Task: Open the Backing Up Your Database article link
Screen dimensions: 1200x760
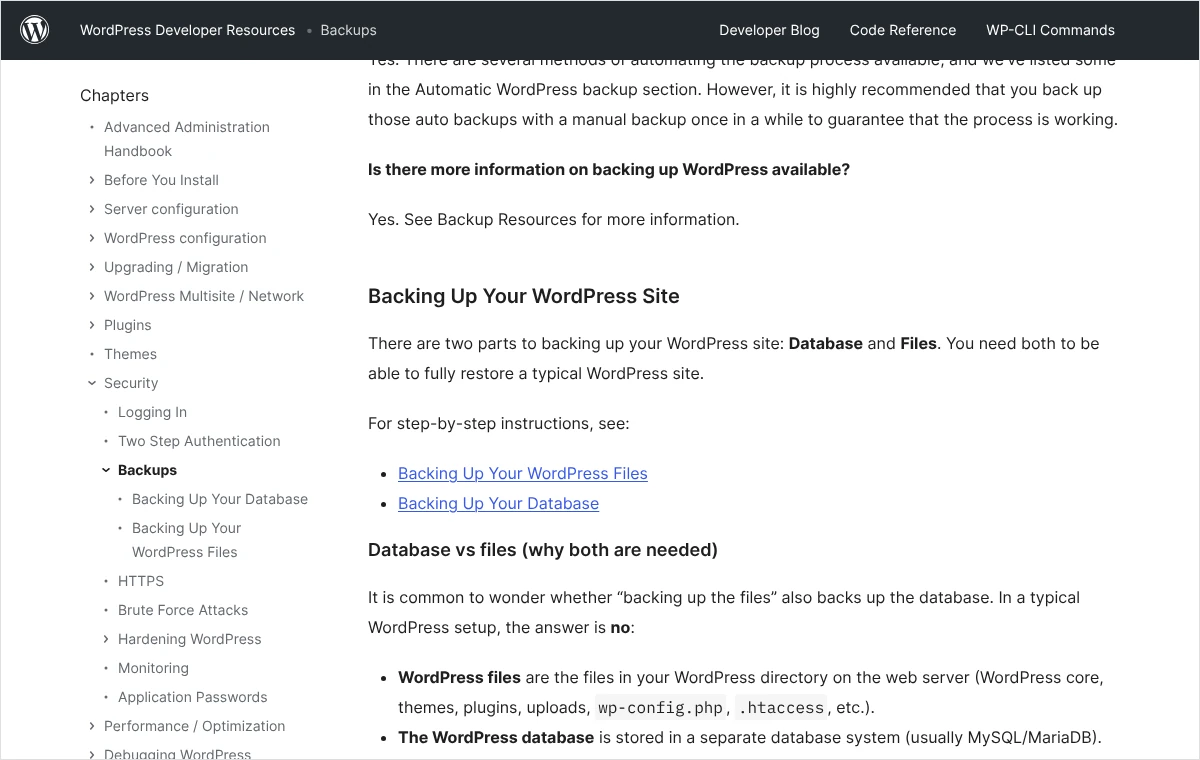Action: pos(498,503)
